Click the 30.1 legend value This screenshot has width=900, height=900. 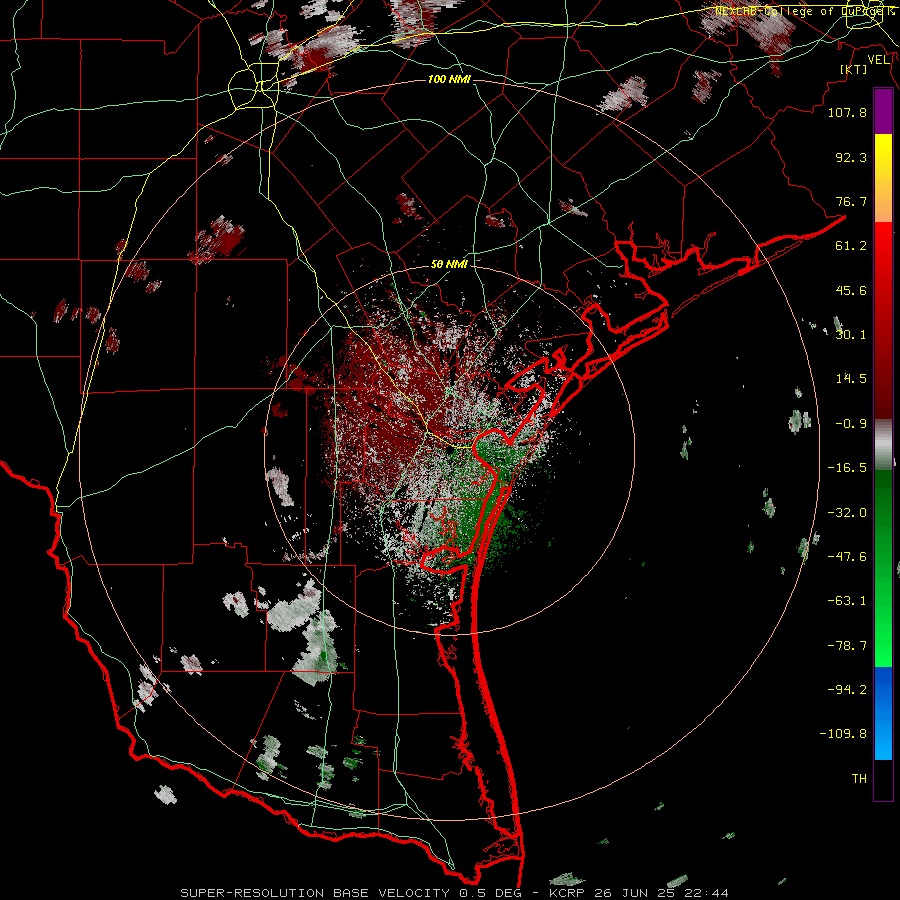851,335
